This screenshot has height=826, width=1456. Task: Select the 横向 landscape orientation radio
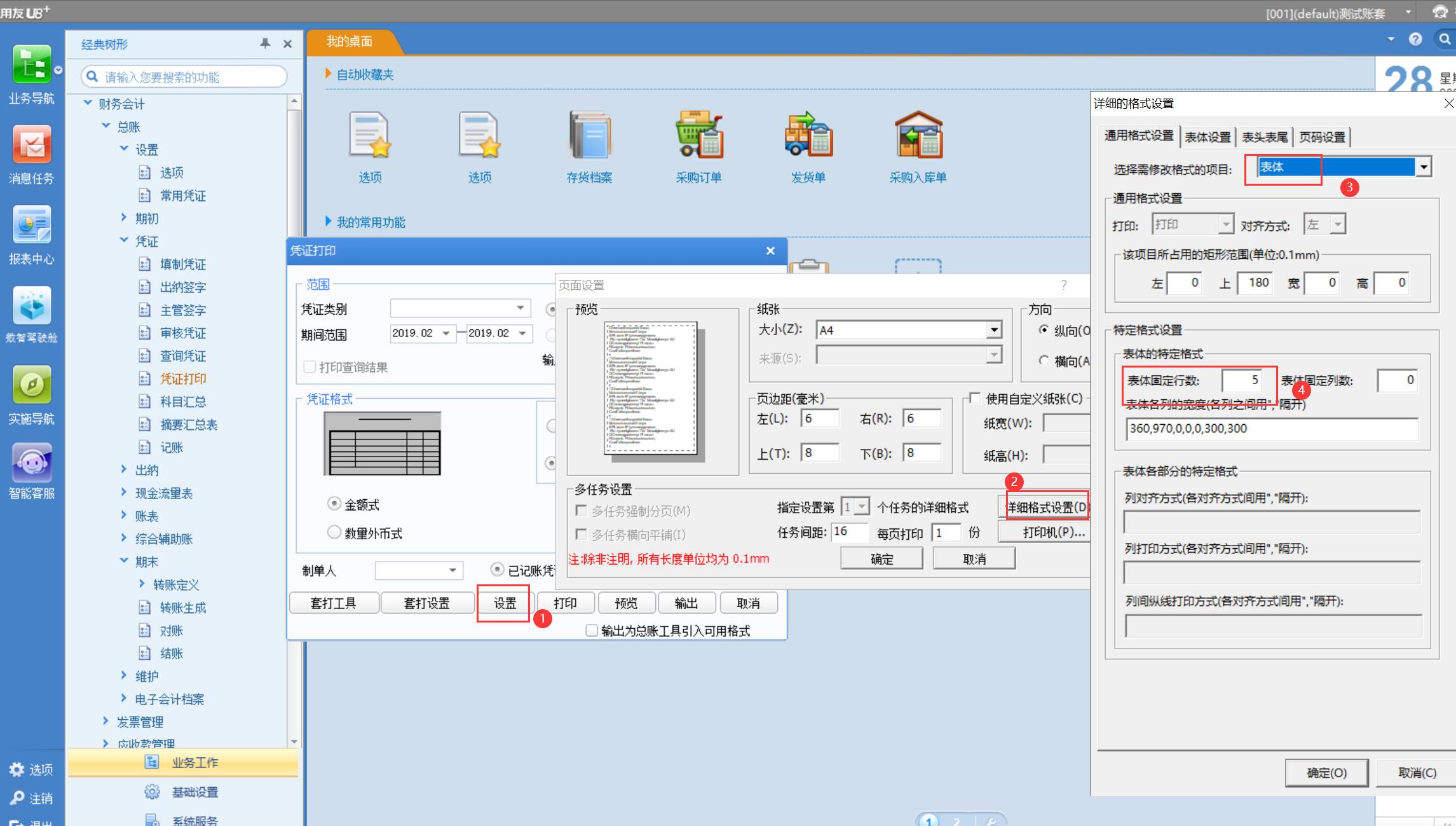click(1044, 361)
